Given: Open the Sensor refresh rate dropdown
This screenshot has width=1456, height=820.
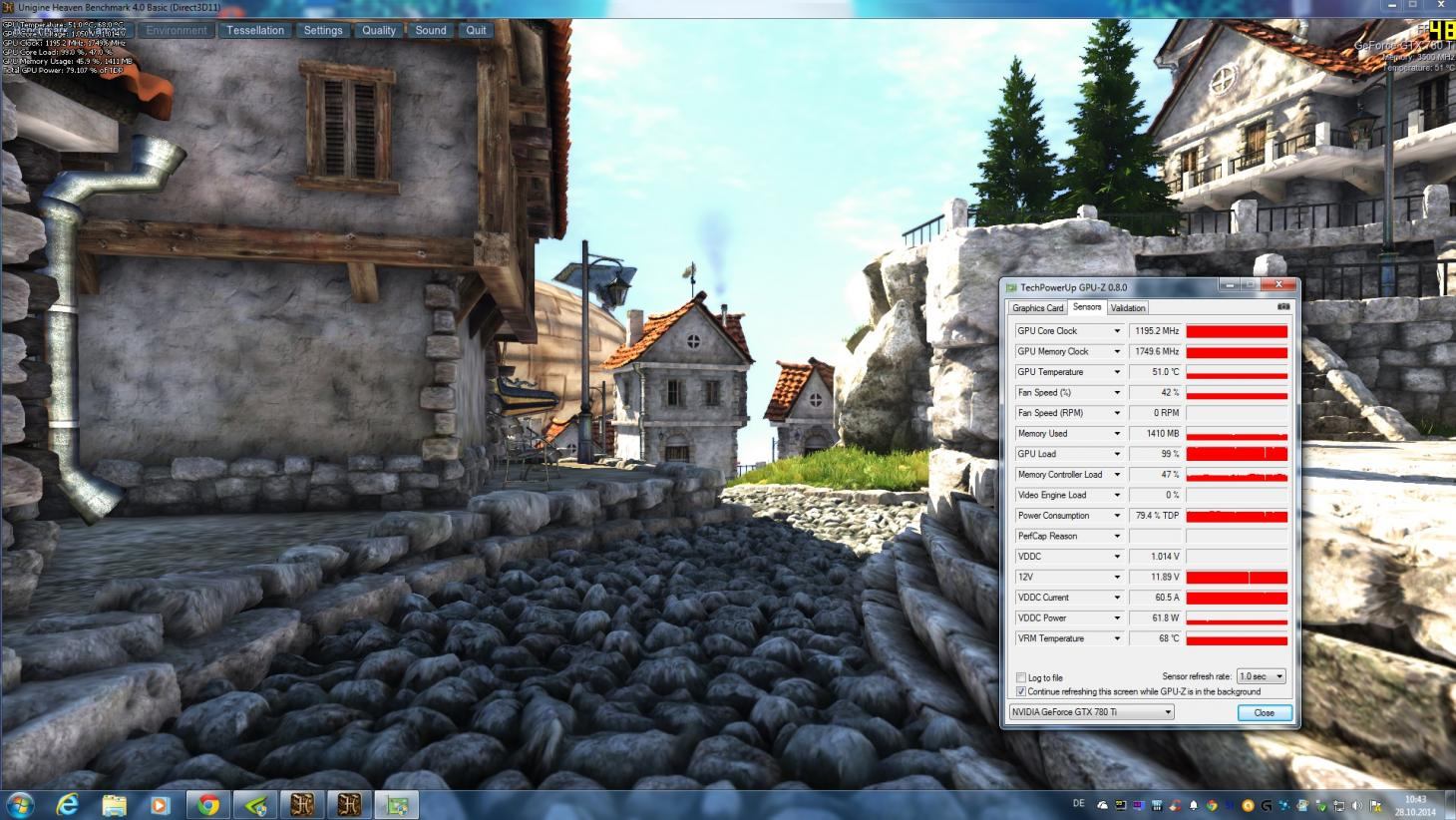Looking at the screenshot, I should (x=1261, y=676).
